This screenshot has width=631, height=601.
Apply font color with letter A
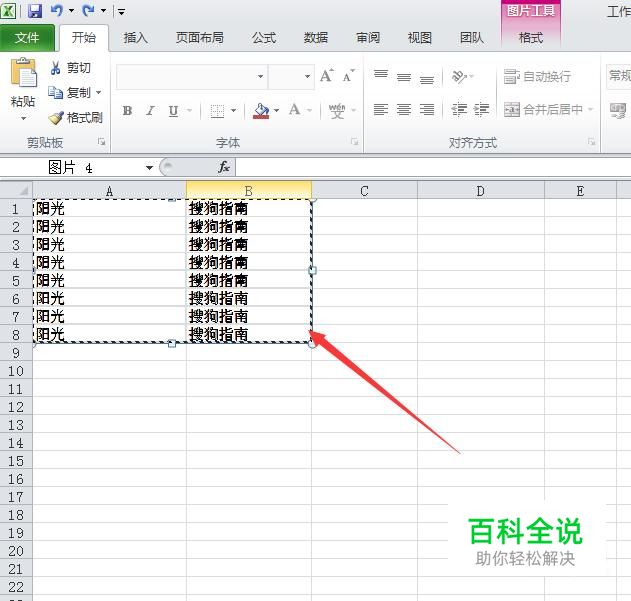tap(295, 109)
